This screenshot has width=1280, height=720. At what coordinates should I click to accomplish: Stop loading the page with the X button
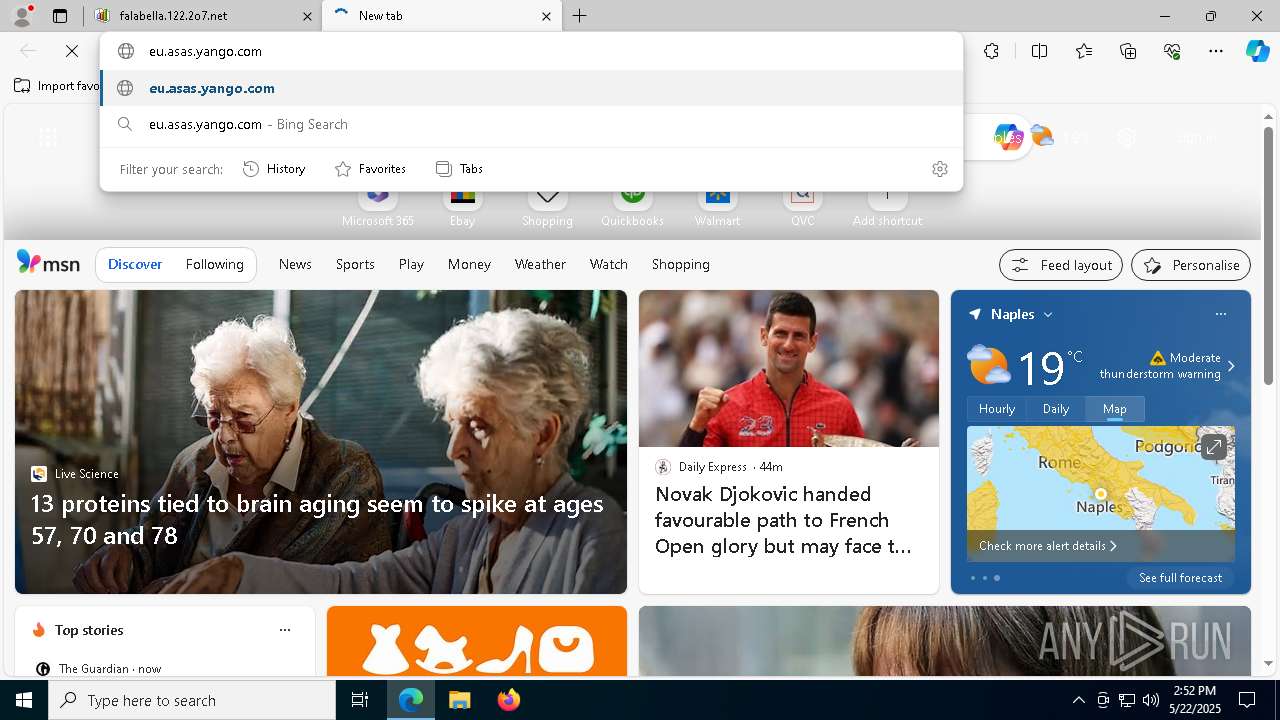tap(72, 51)
